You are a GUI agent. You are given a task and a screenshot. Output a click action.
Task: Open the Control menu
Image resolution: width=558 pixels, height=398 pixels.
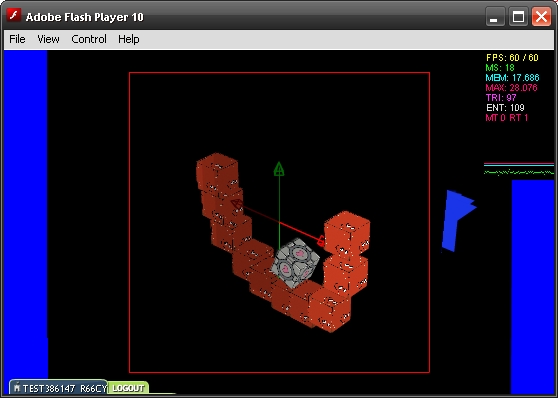89,39
